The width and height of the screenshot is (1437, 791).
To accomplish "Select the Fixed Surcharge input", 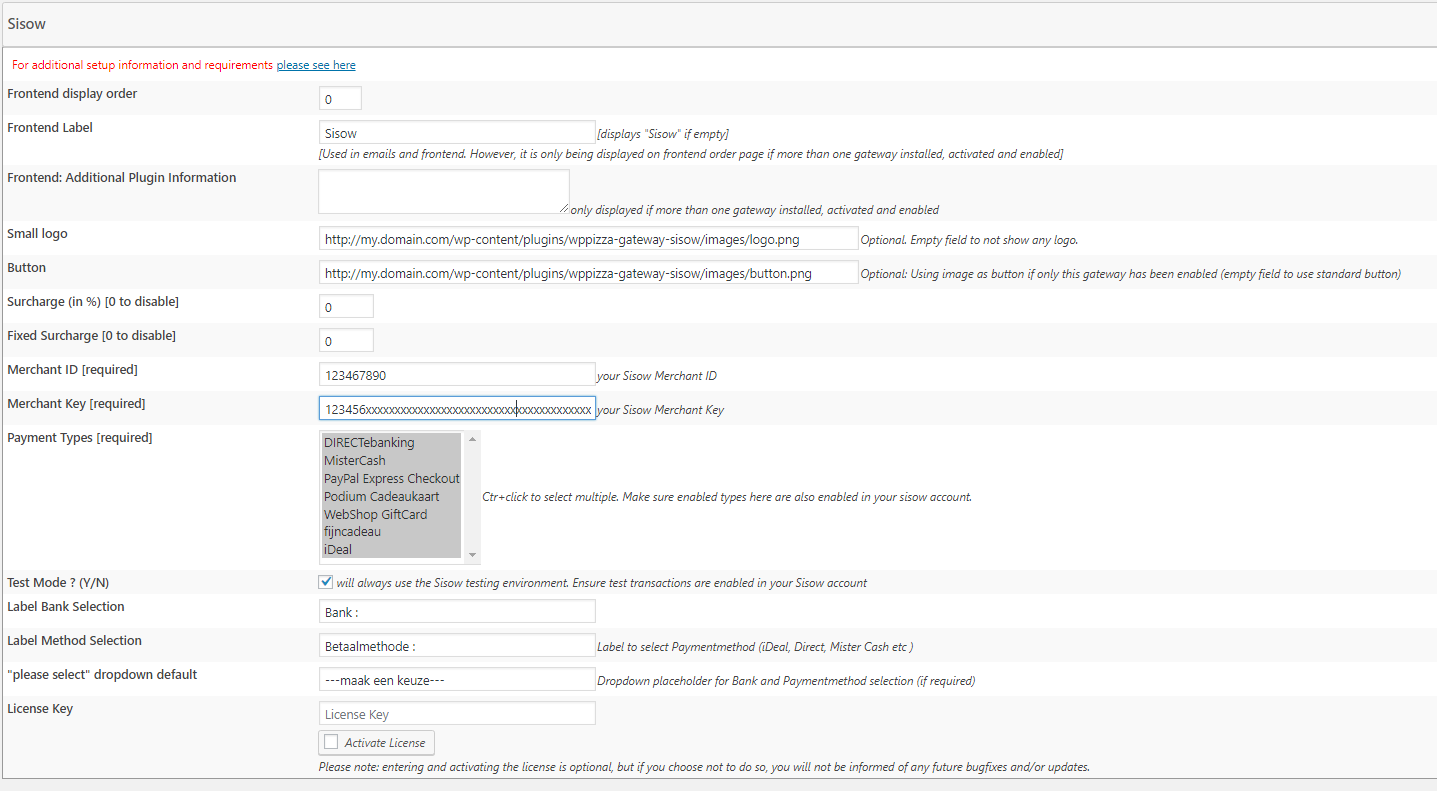I will 346,341.
